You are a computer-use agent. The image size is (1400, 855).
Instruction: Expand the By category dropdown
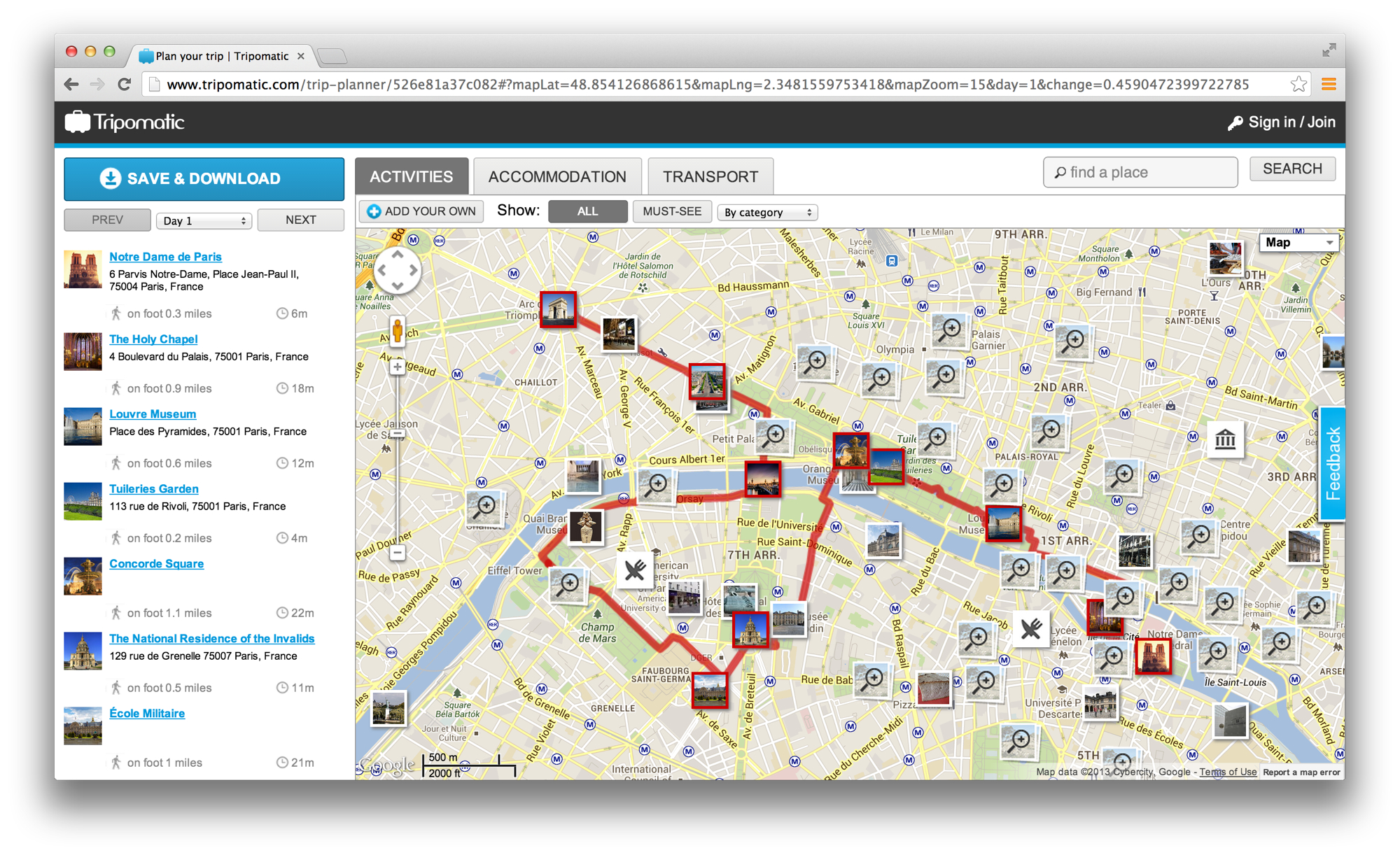click(x=766, y=212)
